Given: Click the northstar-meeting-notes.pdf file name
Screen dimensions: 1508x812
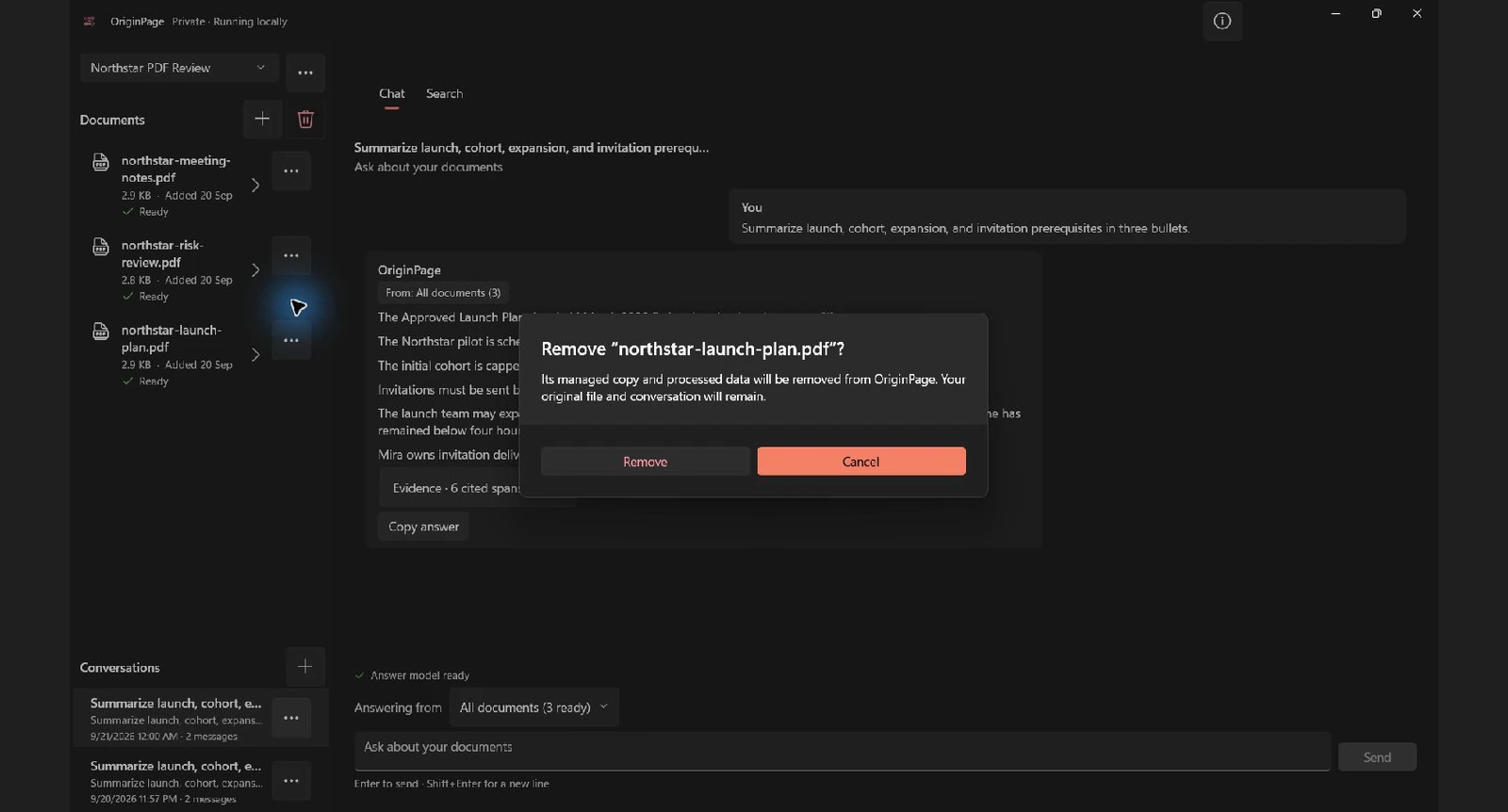Looking at the screenshot, I should (x=175, y=170).
